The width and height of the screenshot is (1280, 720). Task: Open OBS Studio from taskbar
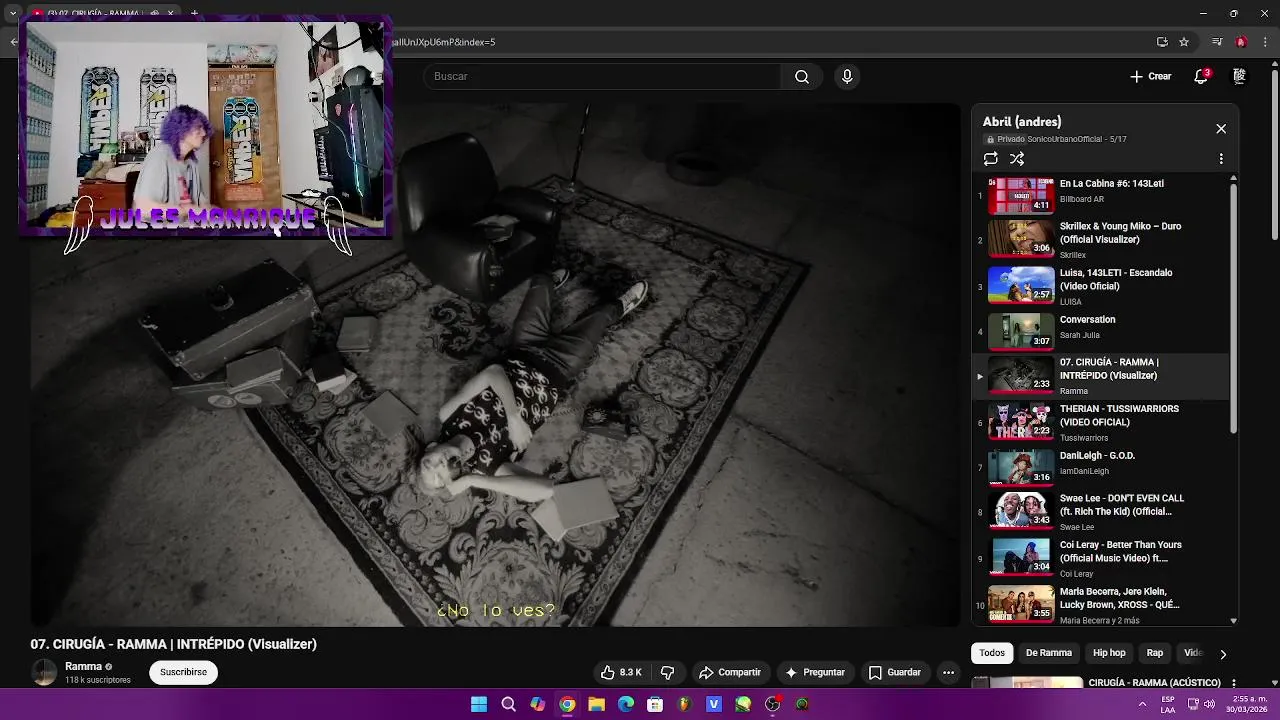[x=773, y=705]
